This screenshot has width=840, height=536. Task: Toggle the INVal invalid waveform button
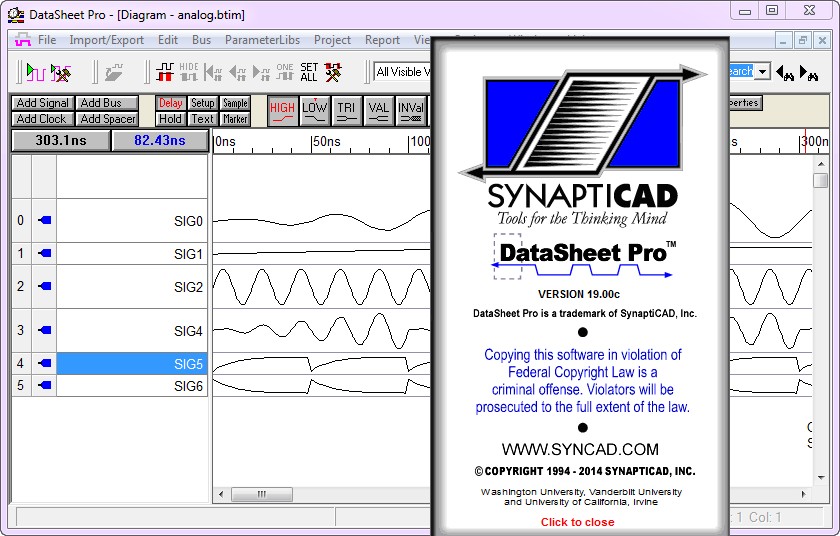click(x=410, y=111)
